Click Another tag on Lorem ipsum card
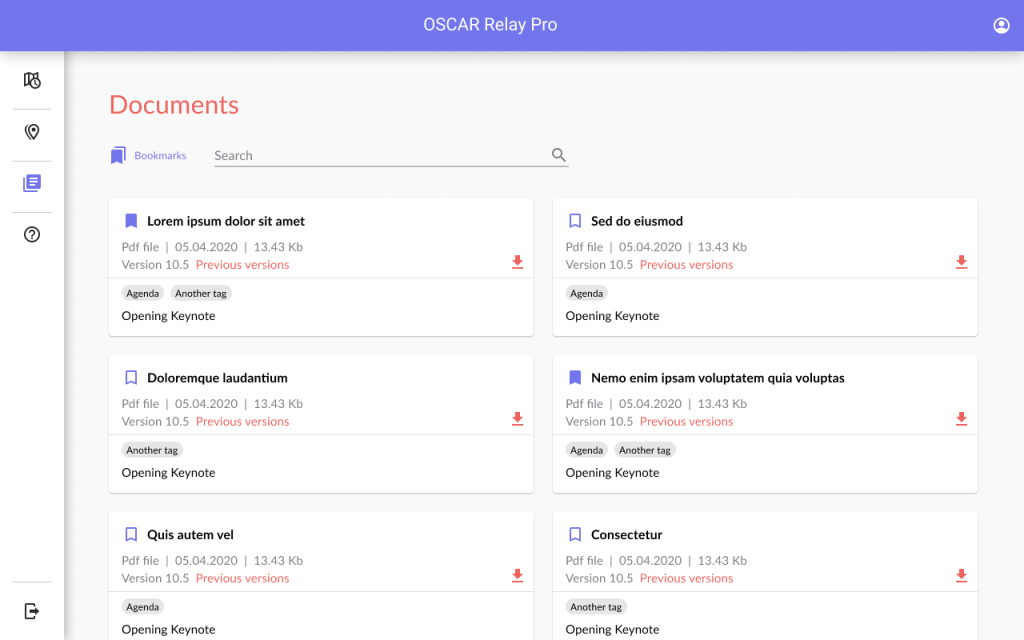This screenshot has width=1024, height=640. click(200, 293)
